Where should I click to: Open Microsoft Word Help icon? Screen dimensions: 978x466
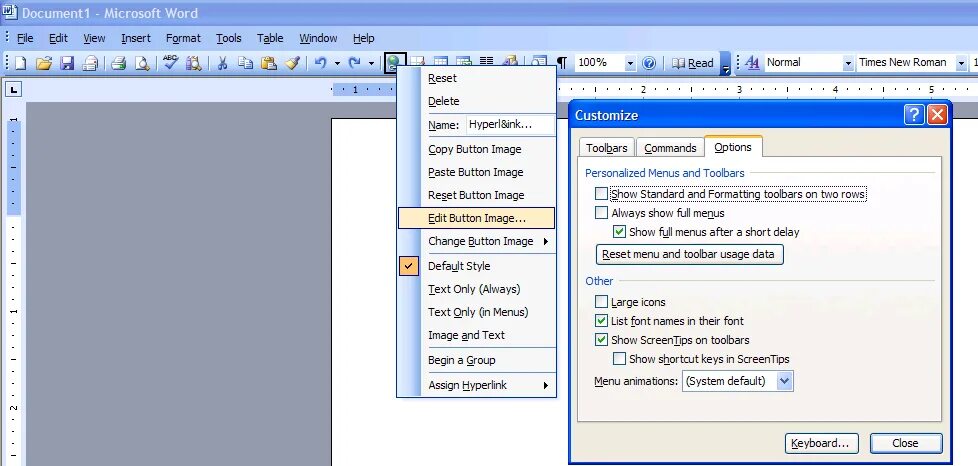pyautogui.click(x=649, y=62)
